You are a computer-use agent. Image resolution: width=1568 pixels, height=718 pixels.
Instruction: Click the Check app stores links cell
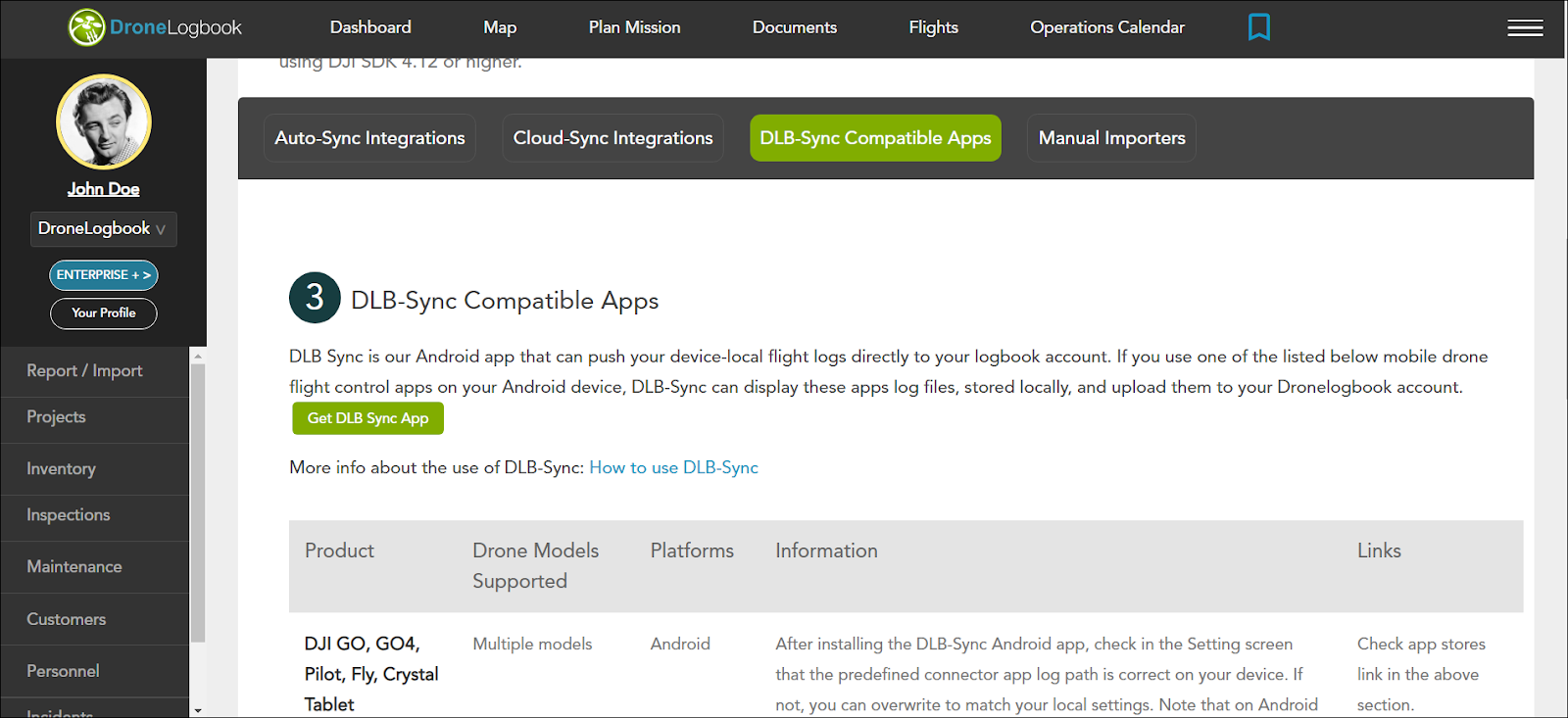click(x=1421, y=674)
